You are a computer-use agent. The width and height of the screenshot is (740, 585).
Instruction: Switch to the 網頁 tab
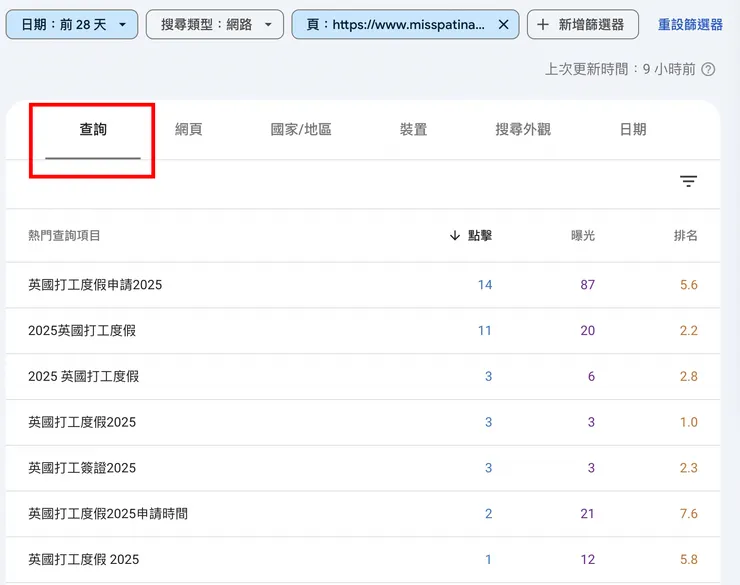click(189, 130)
